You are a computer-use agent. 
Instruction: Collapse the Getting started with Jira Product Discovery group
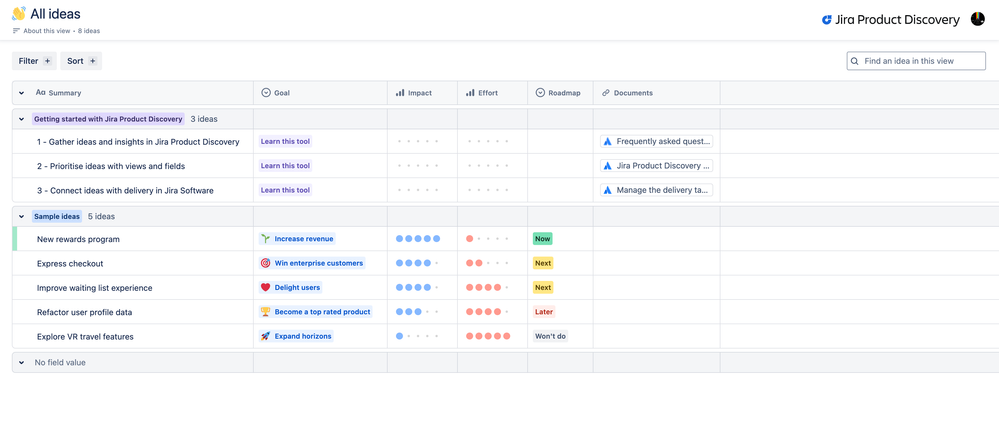coord(21,119)
